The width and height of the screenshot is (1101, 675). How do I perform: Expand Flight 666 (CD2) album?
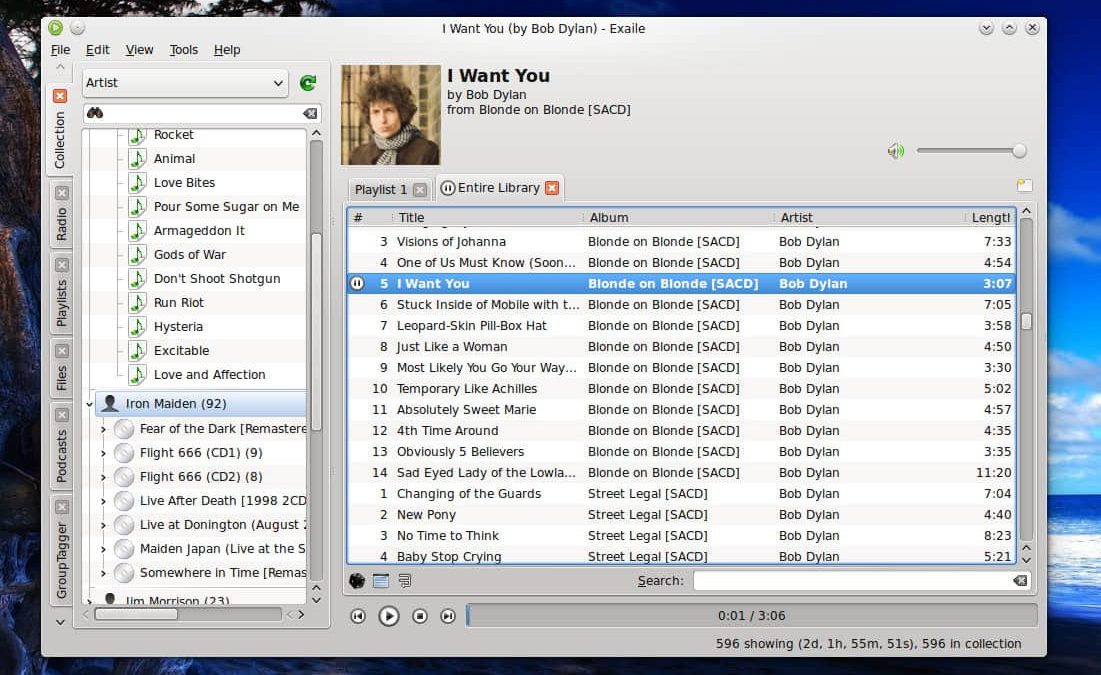pos(103,477)
